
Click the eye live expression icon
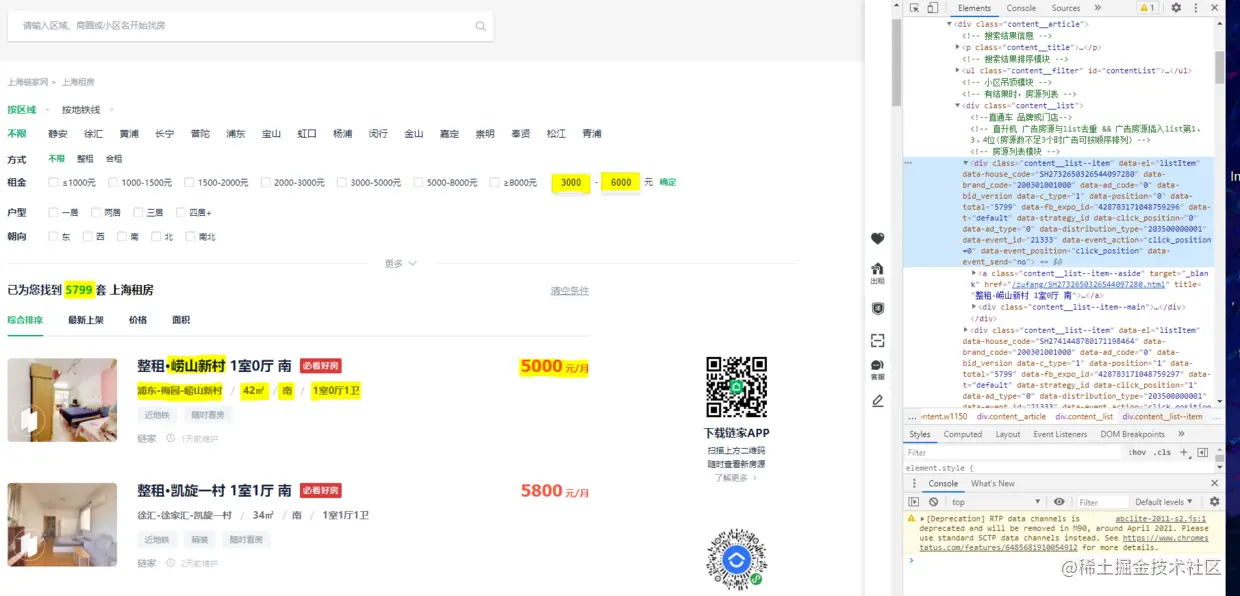click(1058, 502)
